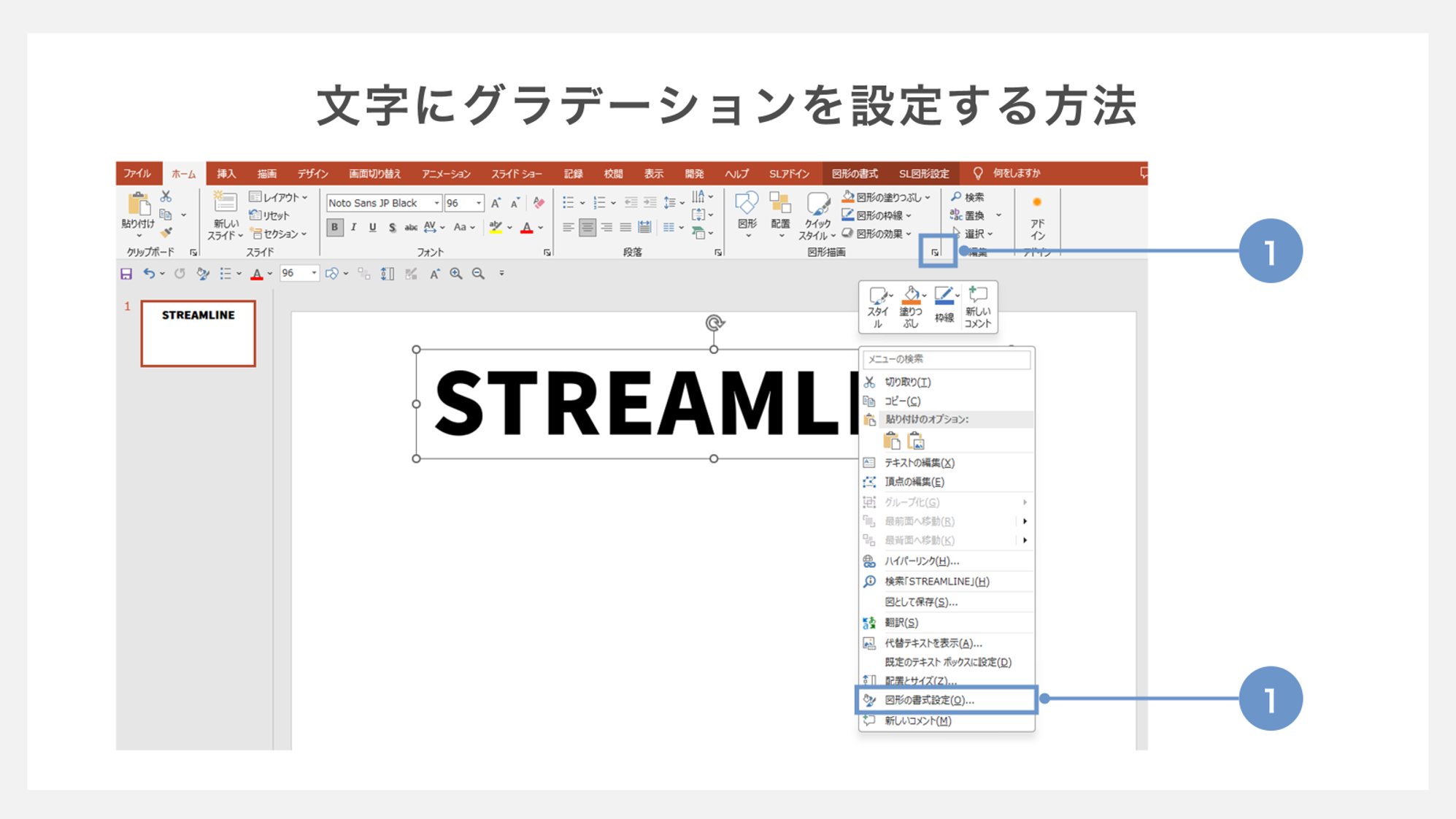Click the Tell Me (何をしますか) search box
Image resolution: width=1456 pixels, height=819 pixels.
1007,174
